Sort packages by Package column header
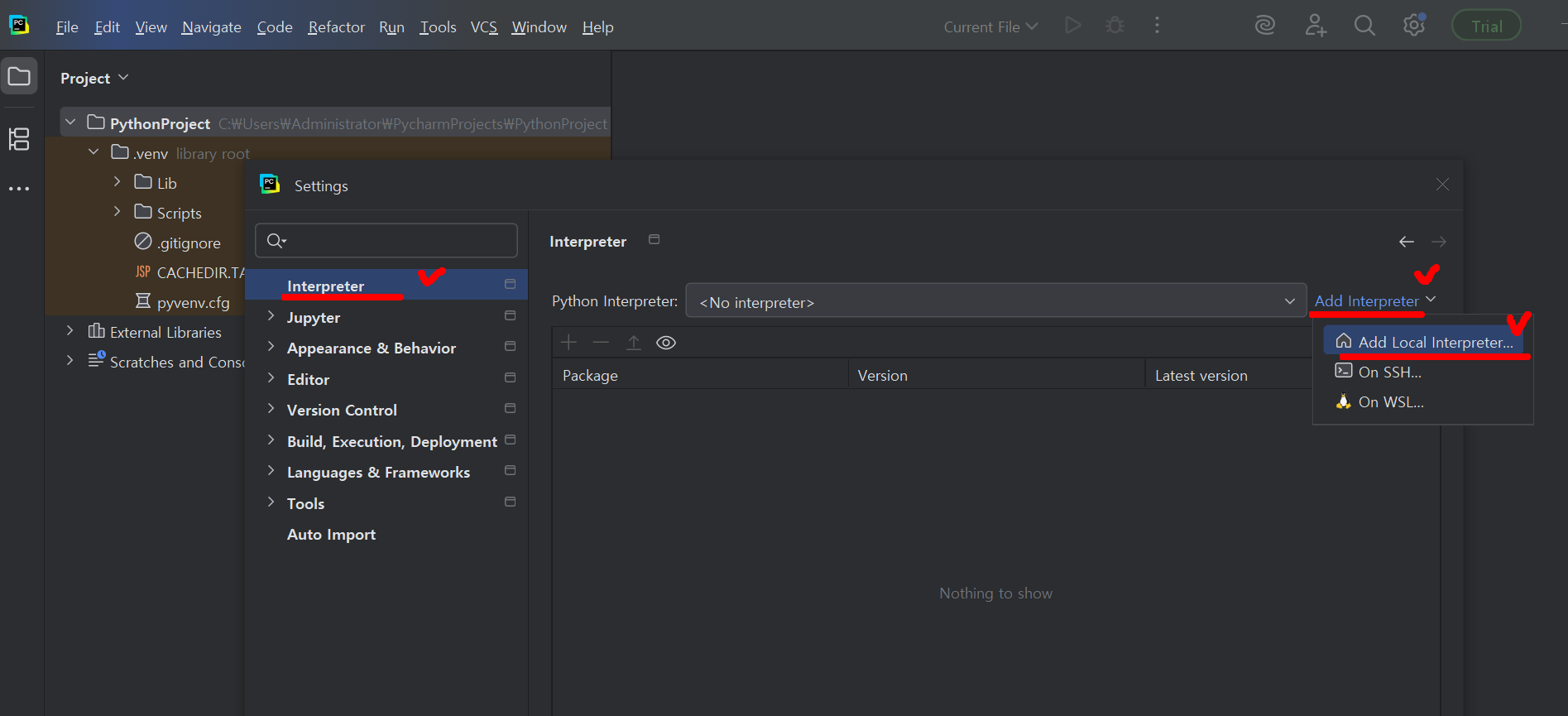Image resolution: width=1568 pixels, height=716 pixels. pyautogui.click(x=700, y=375)
